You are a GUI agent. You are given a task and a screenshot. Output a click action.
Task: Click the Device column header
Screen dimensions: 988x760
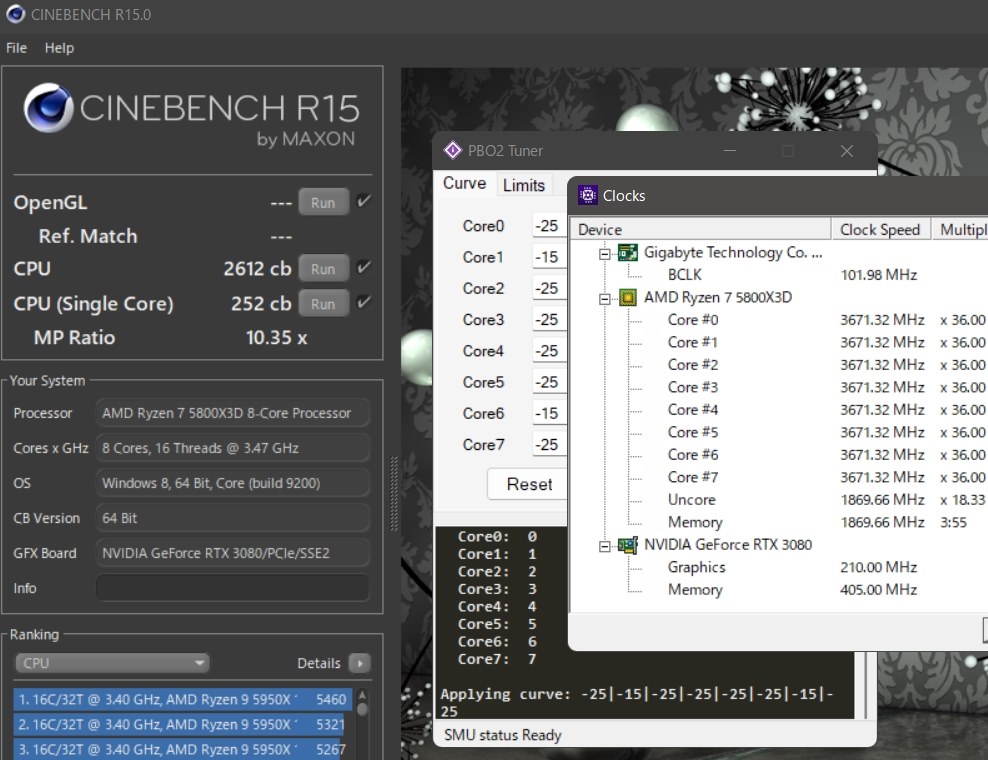(x=701, y=229)
